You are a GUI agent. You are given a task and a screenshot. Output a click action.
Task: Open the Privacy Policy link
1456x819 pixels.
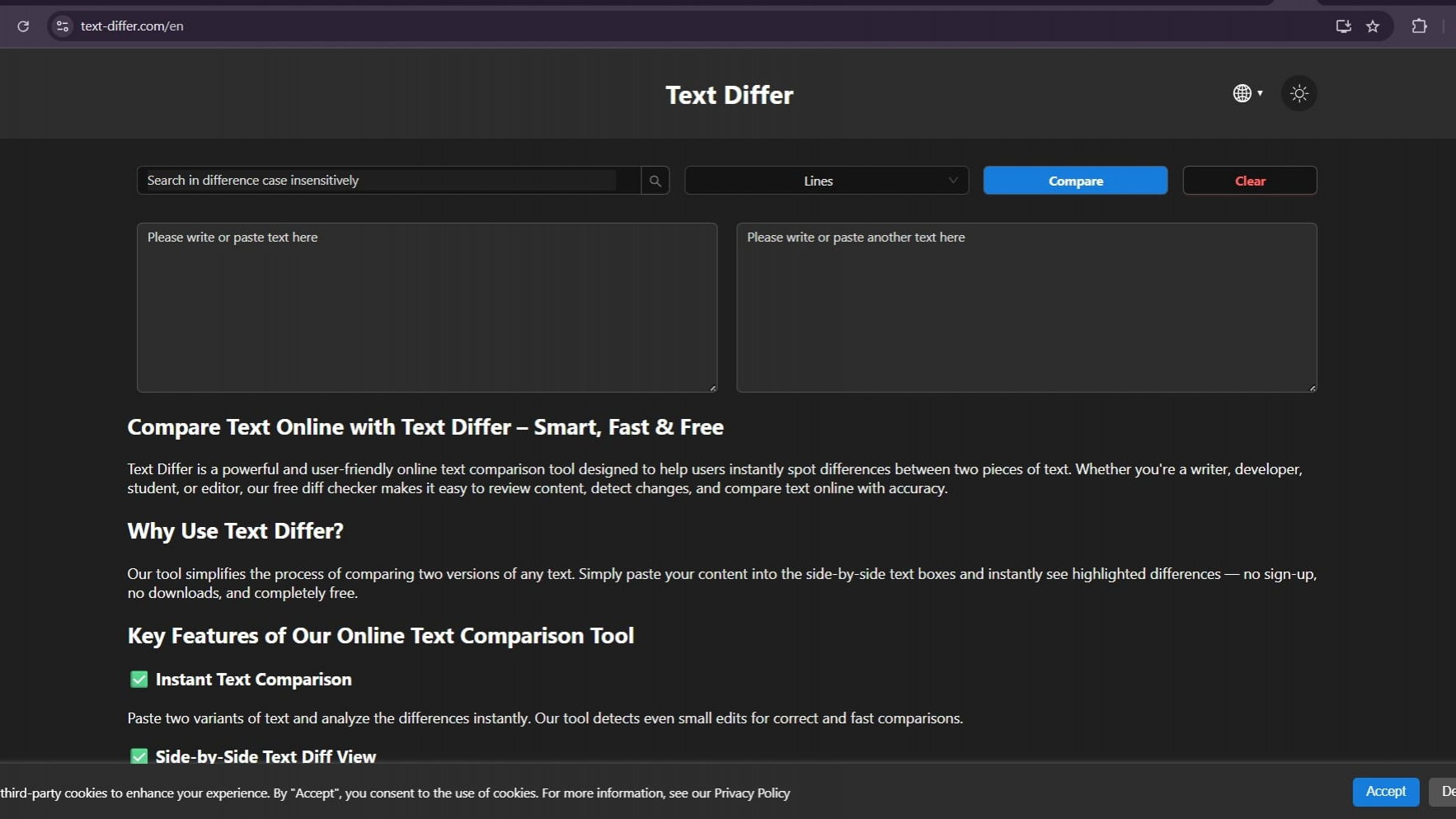[x=752, y=793]
